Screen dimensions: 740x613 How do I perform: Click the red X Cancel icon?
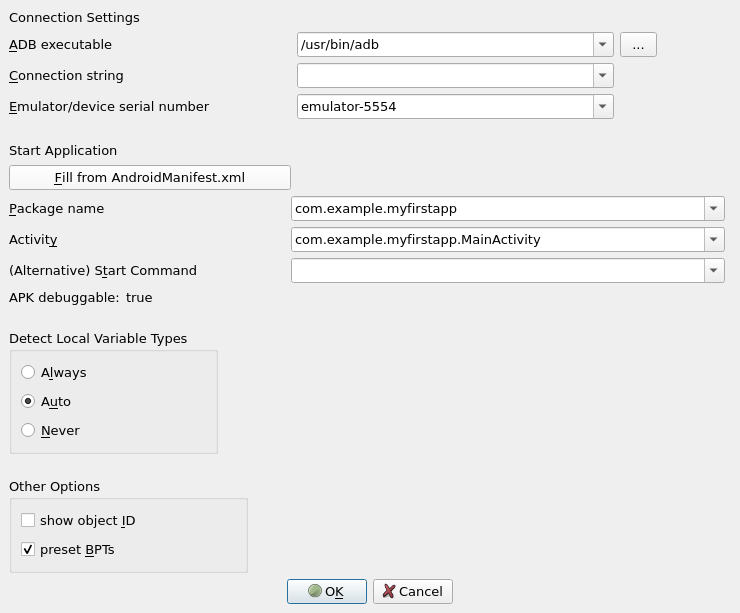tap(389, 591)
